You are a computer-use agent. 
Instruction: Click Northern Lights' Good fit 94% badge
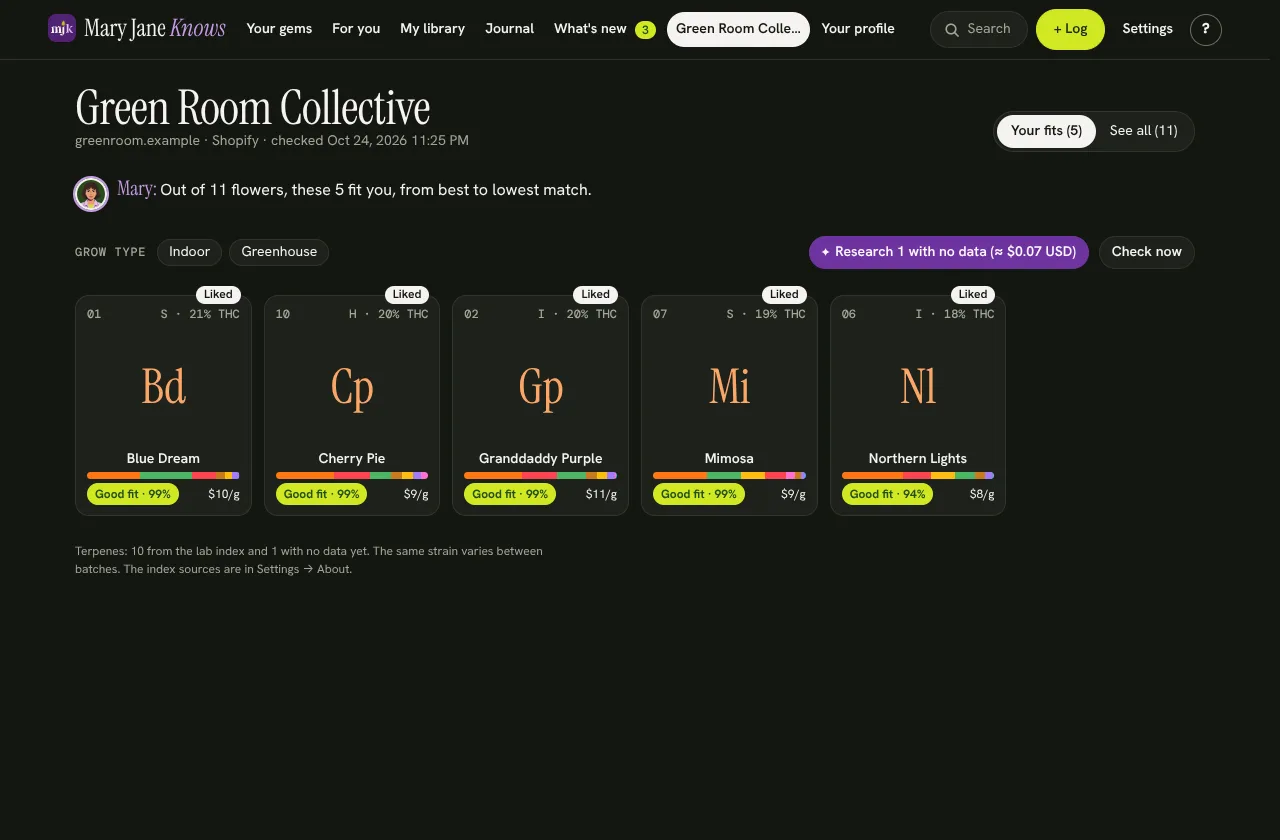coord(887,494)
